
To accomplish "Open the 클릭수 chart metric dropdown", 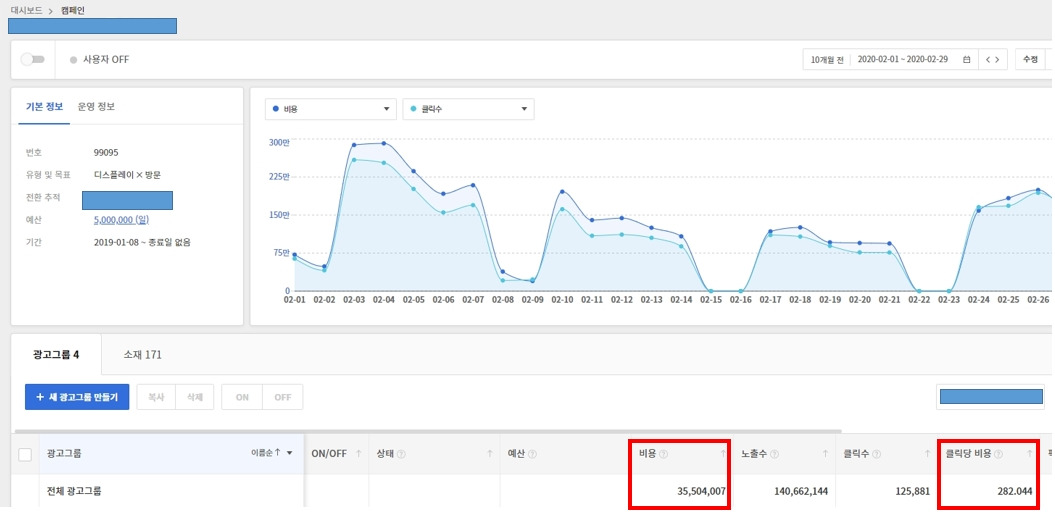I will [468, 108].
